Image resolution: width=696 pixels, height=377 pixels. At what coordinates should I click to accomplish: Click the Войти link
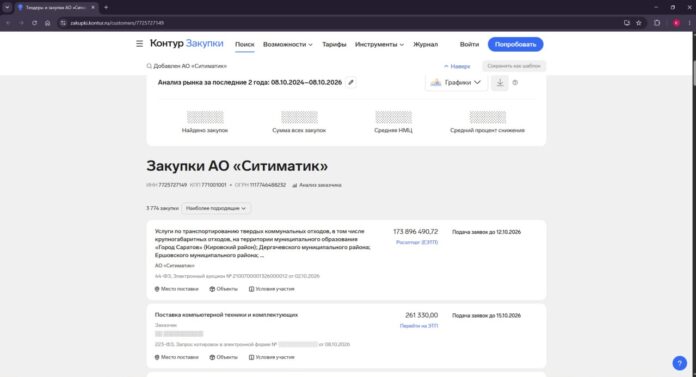point(469,44)
